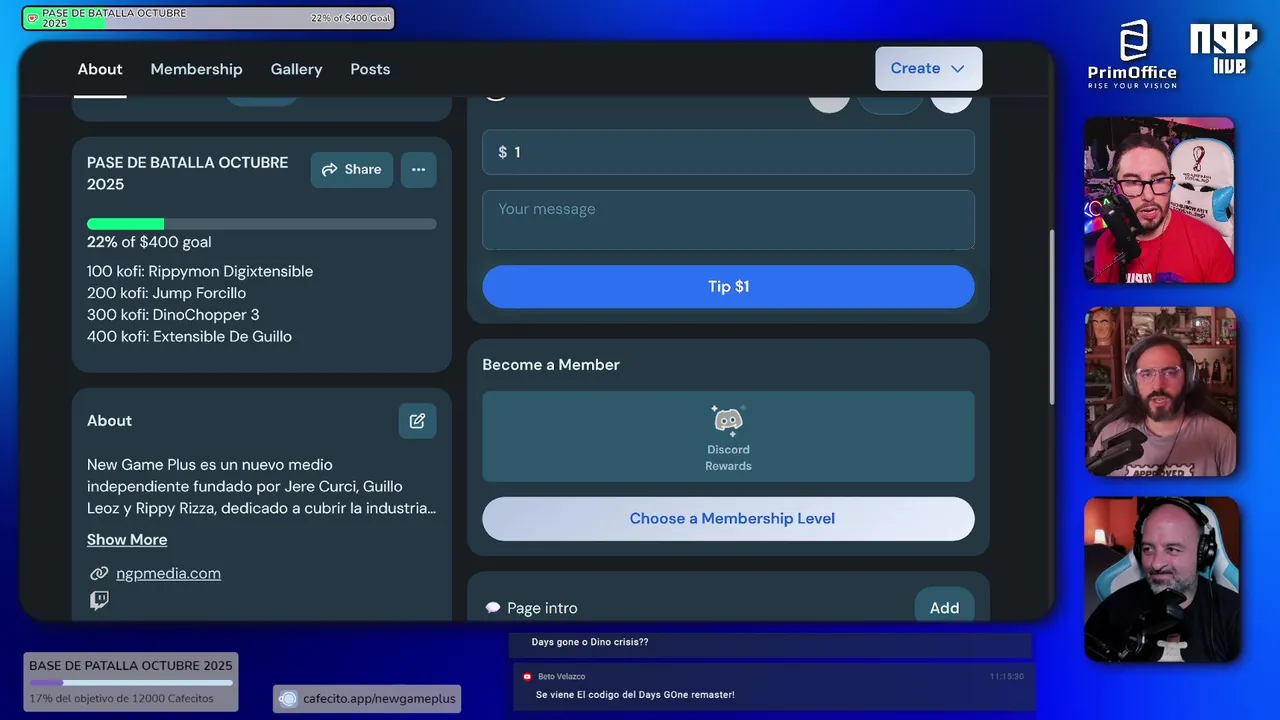Image resolution: width=1280 pixels, height=720 pixels.
Task: Open the Gallery tab
Action: pos(296,69)
